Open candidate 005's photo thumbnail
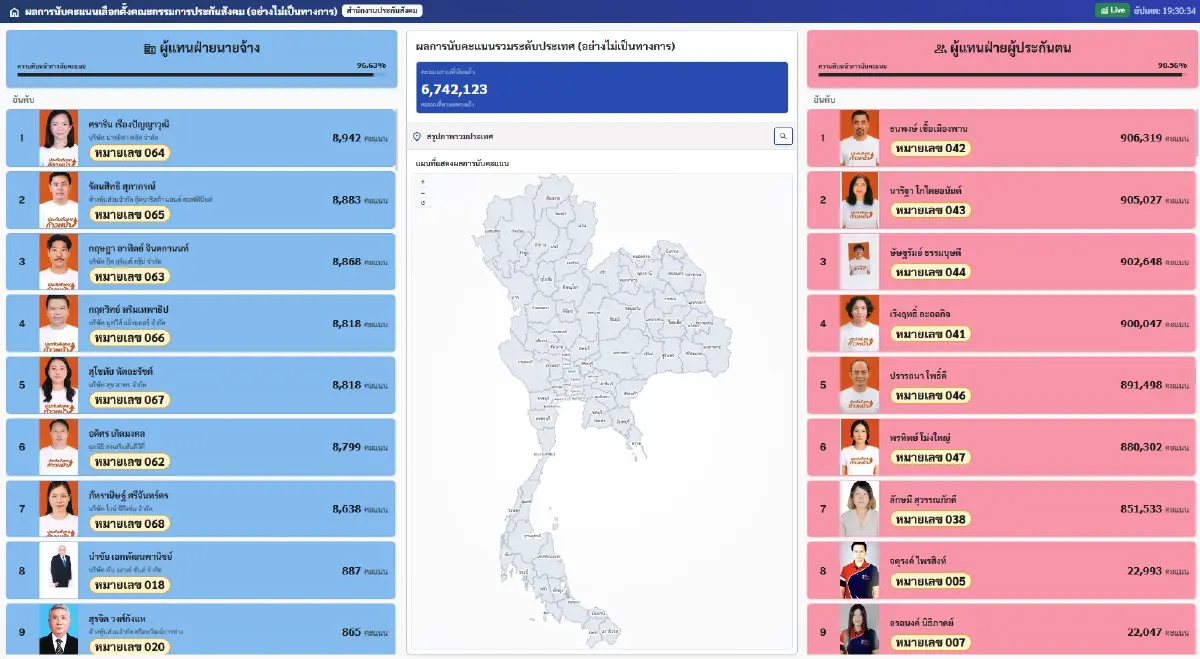Viewport: 1200px width, 659px height. point(859,570)
